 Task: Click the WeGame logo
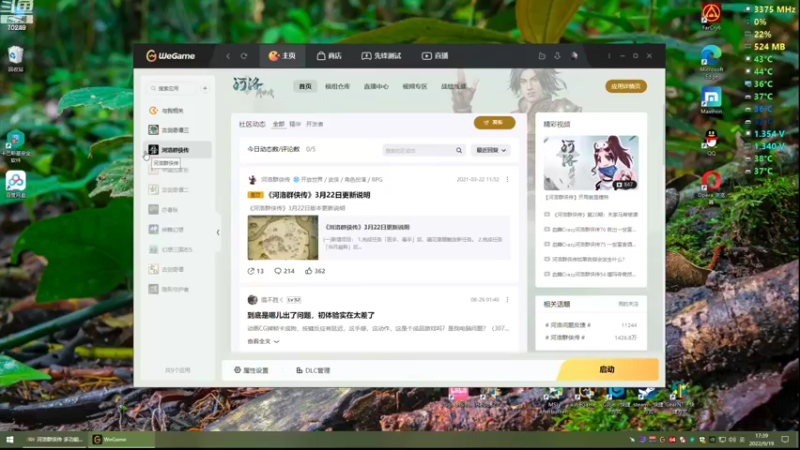[170, 56]
